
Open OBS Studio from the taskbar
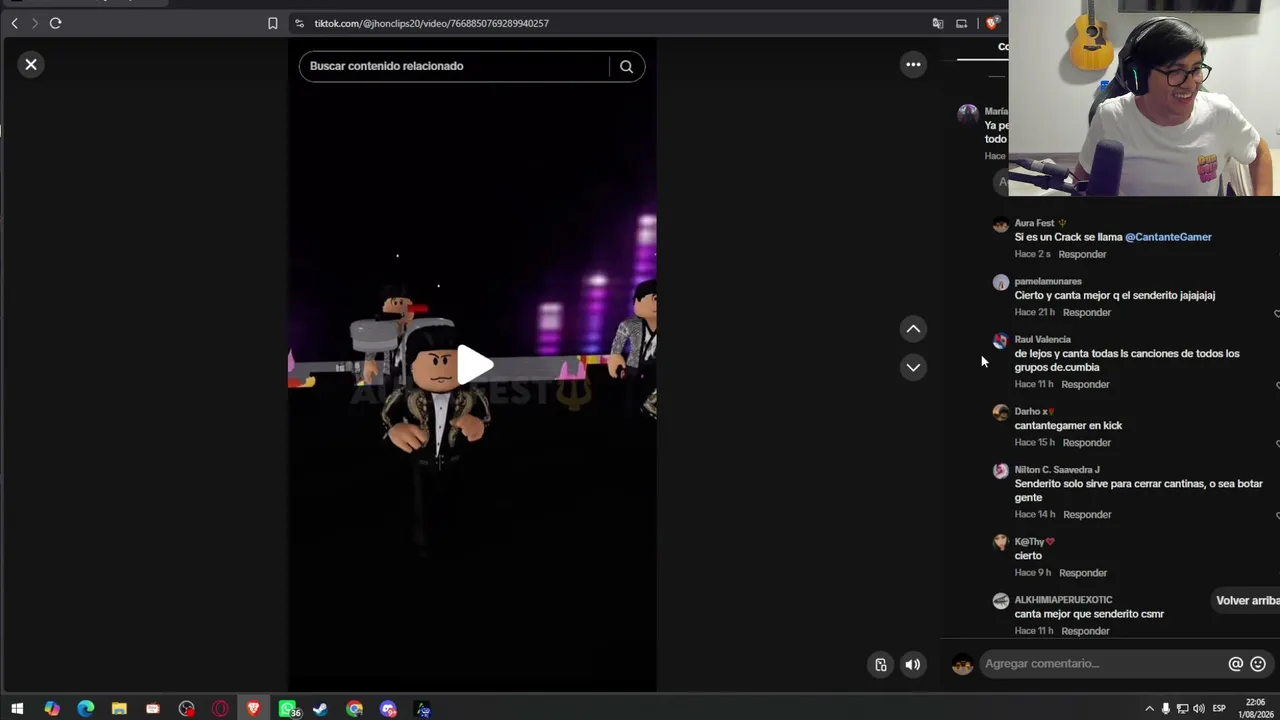[186, 709]
